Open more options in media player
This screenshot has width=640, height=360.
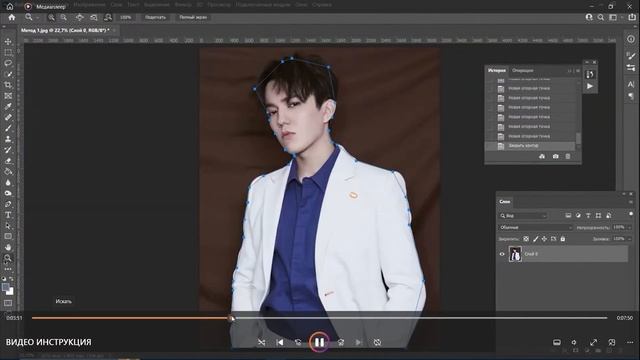click(630, 342)
